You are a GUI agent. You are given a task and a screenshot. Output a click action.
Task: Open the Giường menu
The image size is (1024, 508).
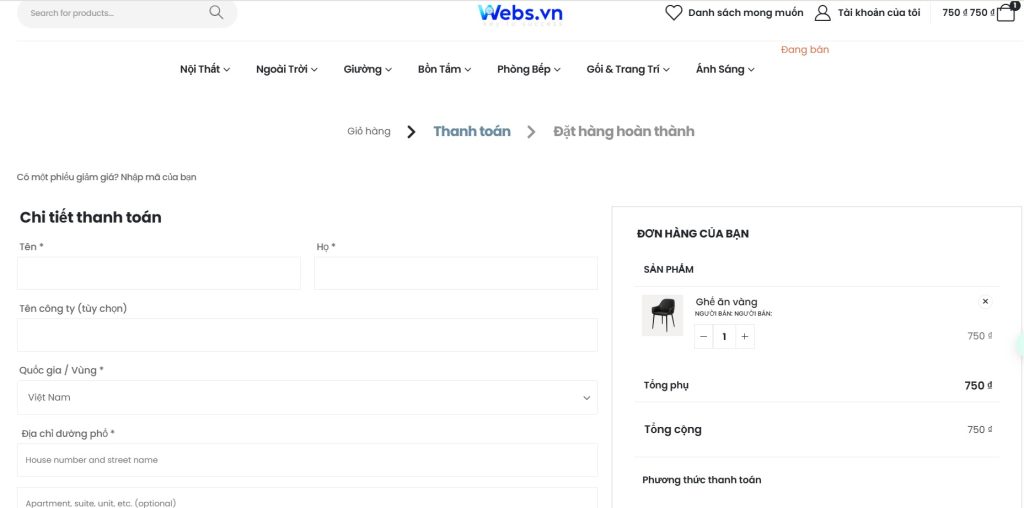point(367,69)
